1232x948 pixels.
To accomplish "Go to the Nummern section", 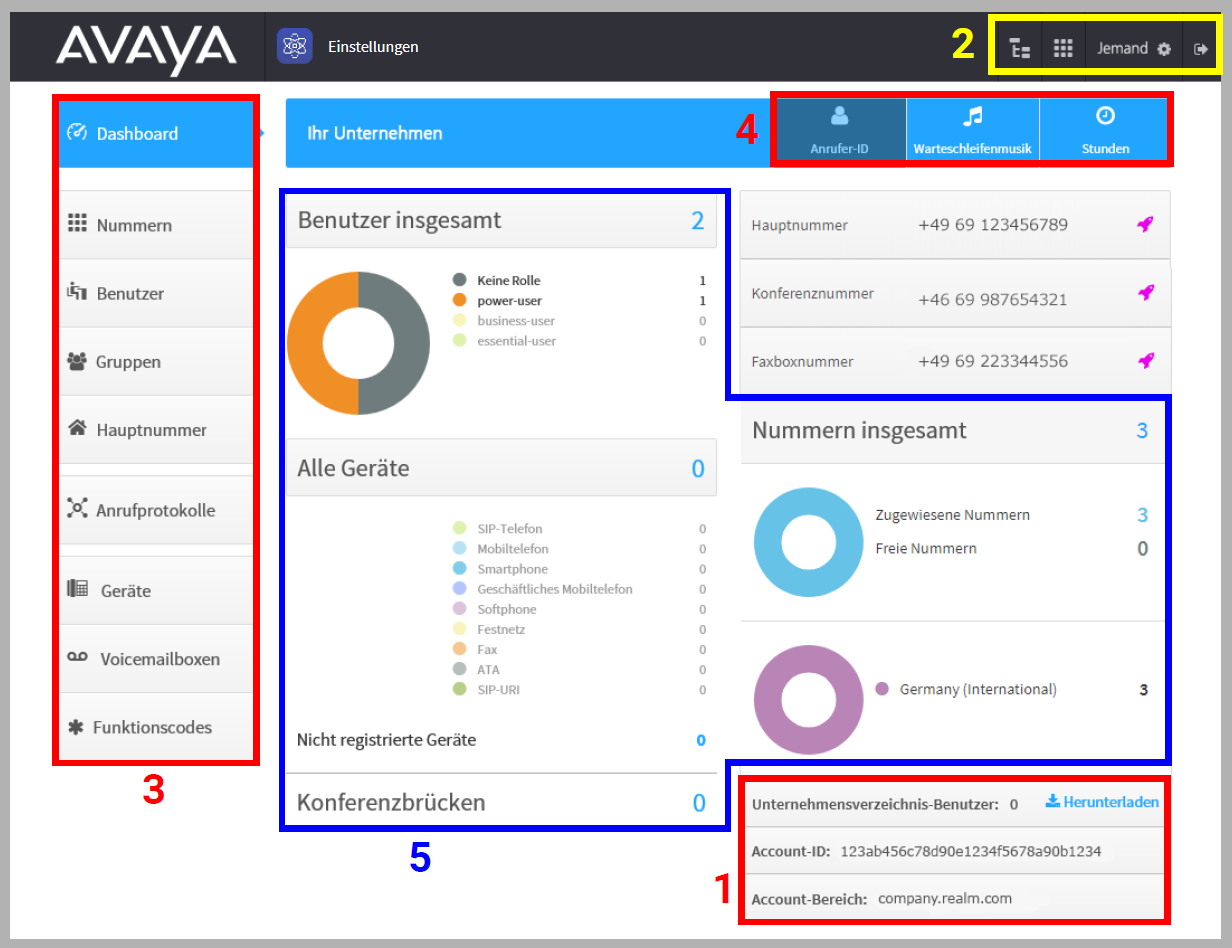I will [x=157, y=225].
